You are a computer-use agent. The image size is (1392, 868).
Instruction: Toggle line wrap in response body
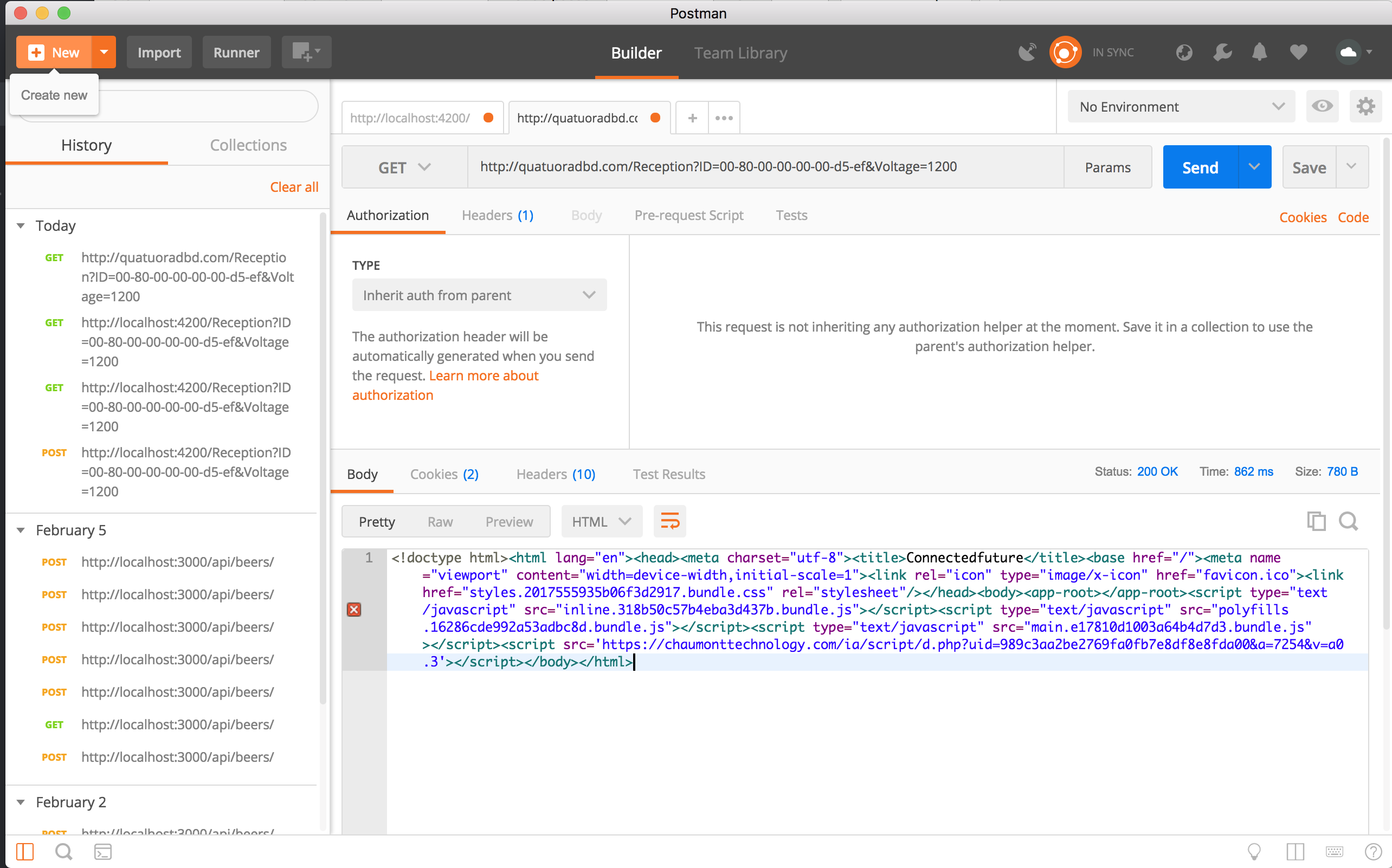tap(669, 521)
